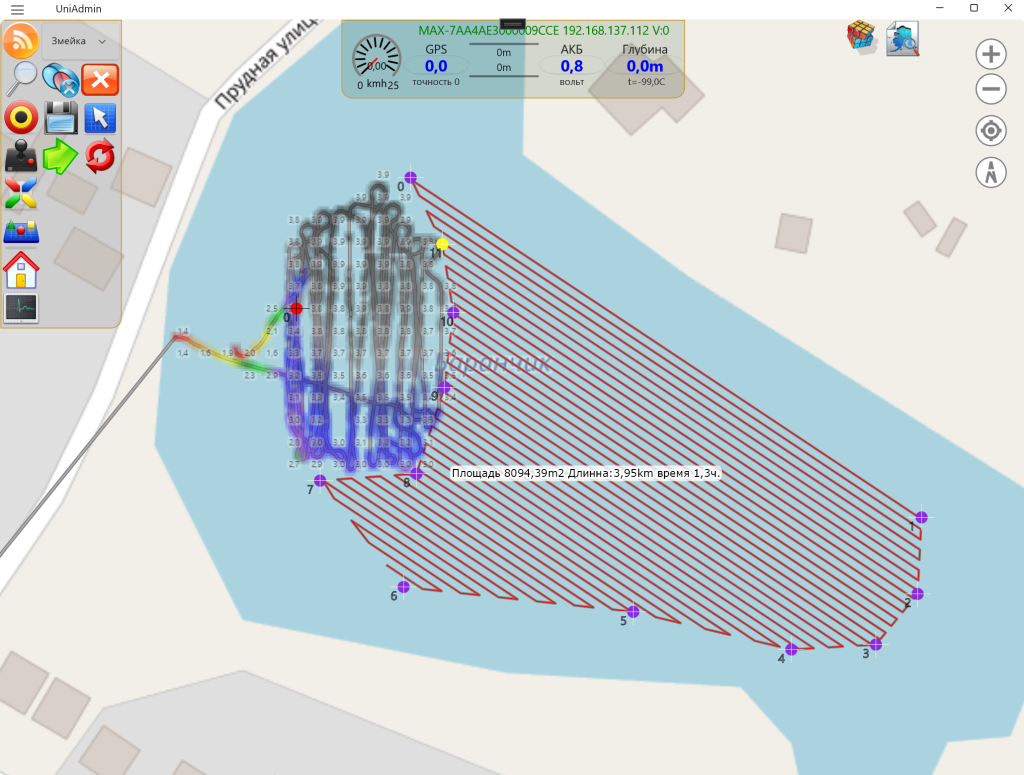1024x775 pixels.
Task: Click the Rubik's cube icon
Action: (x=860, y=35)
